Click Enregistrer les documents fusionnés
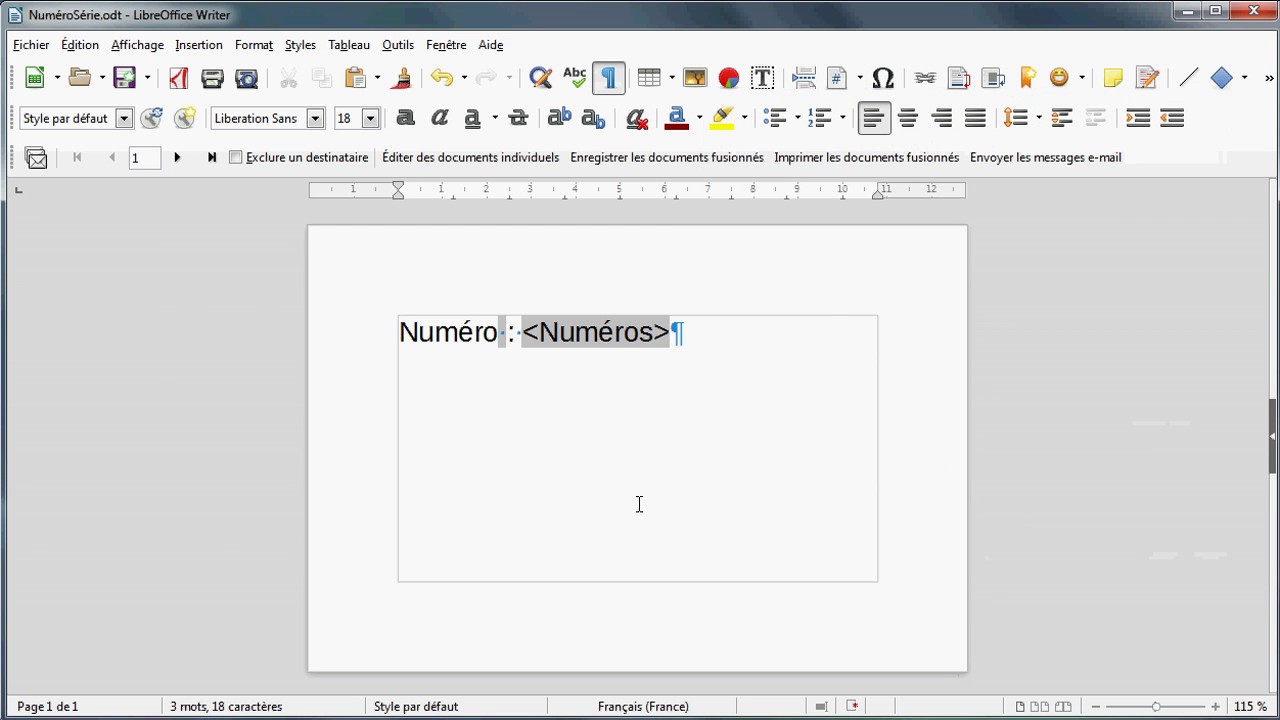Screen dimensions: 1280x720 [667, 157]
